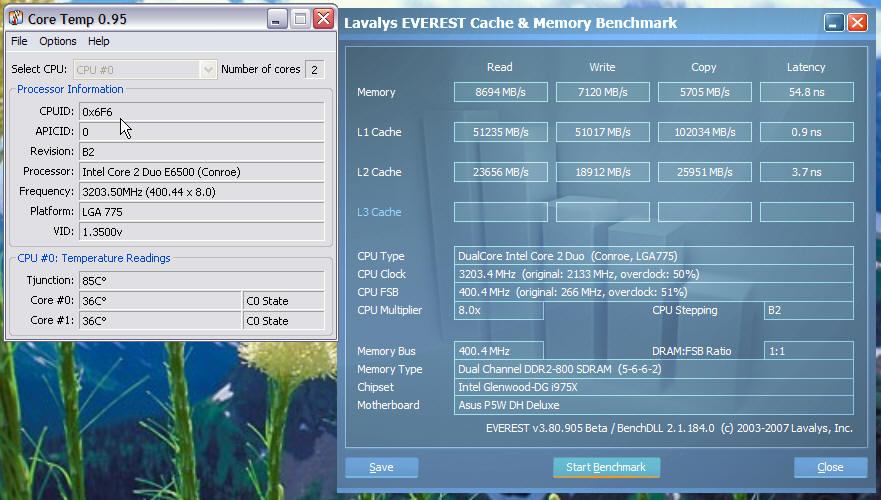The image size is (881, 500).
Task: Click the CPUID field showing 0x6F6
Action: click(202, 112)
